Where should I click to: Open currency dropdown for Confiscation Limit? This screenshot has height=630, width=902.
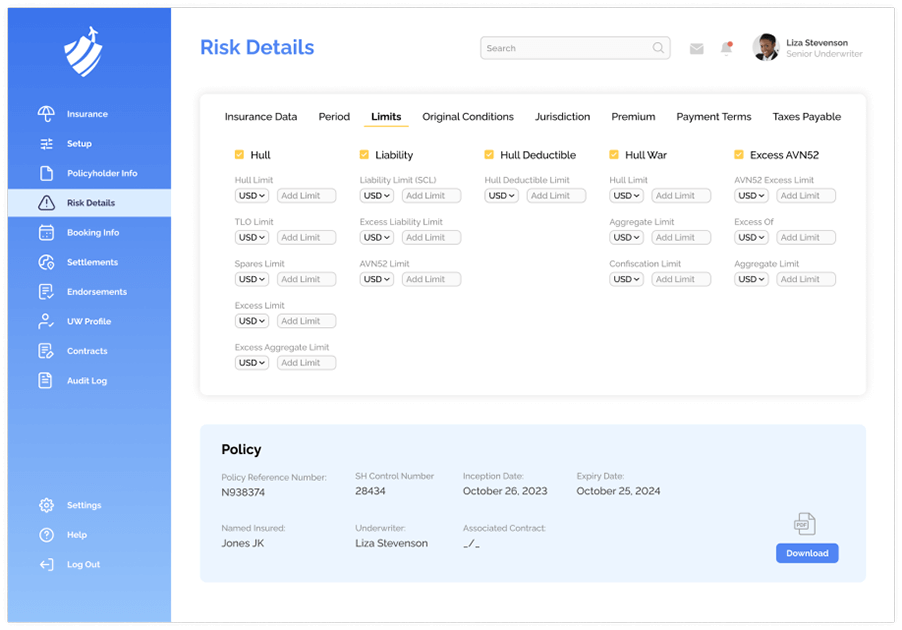pos(627,280)
